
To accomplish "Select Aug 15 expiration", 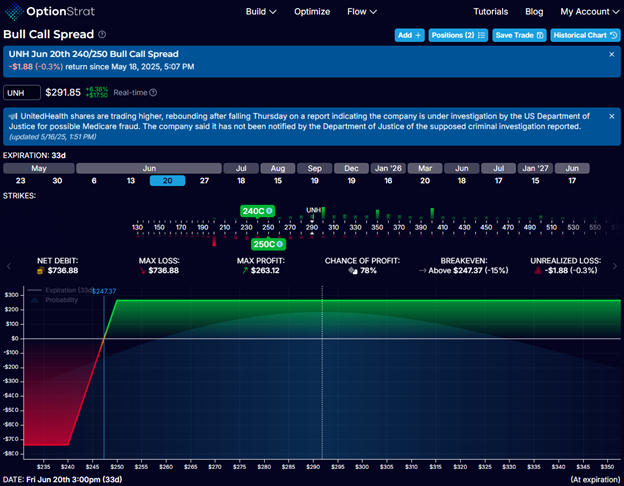I will pyautogui.click(x=278, y=181).
